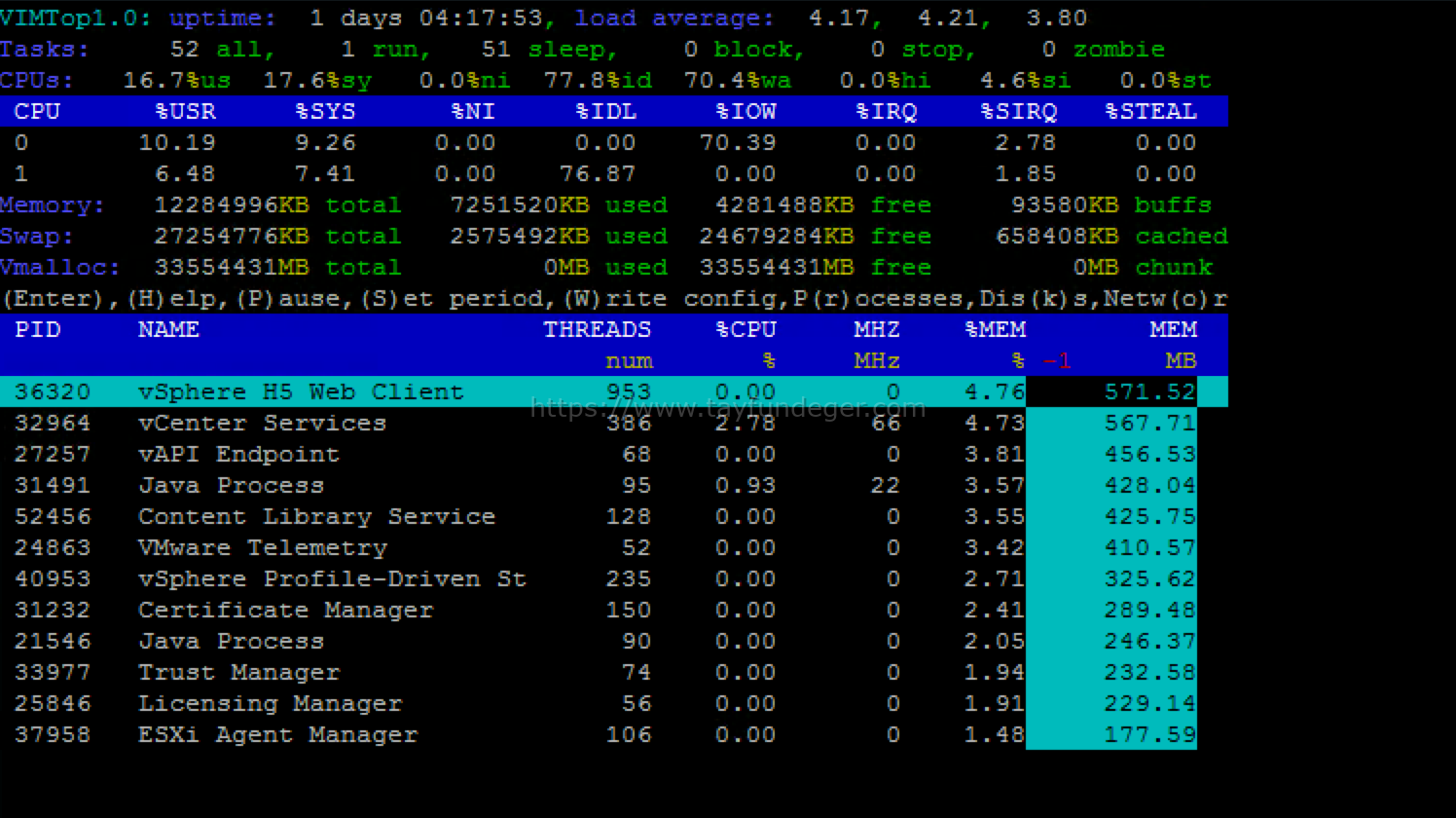Image resolution: width=1456 pixels, height=818 pixels.
Task: Select the vAPI Endpoint process
Action: (x=238, y=455)
